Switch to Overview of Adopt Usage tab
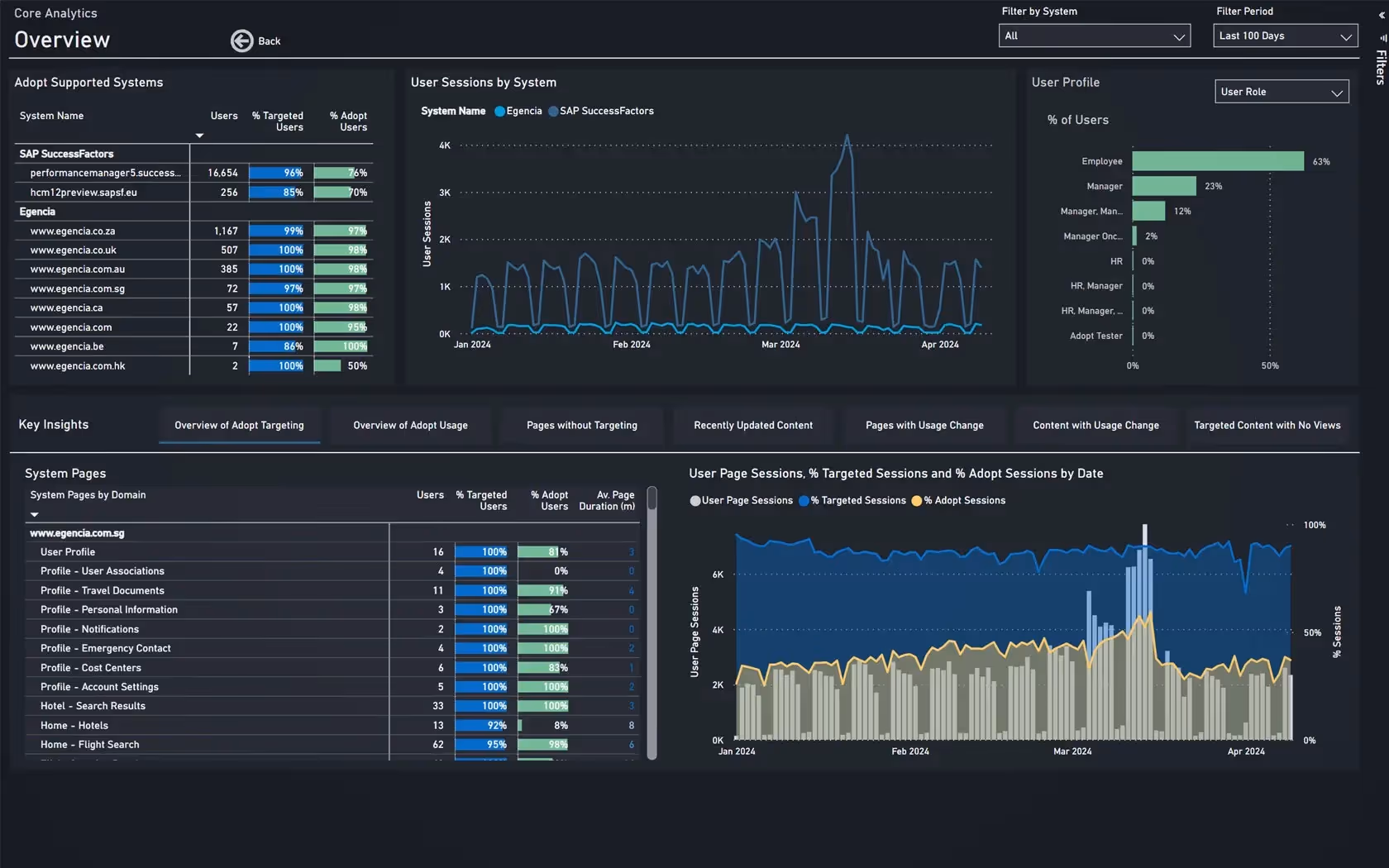Viewport: 1389px width, 868px height. pyautogui.click(x=410, y=425)
